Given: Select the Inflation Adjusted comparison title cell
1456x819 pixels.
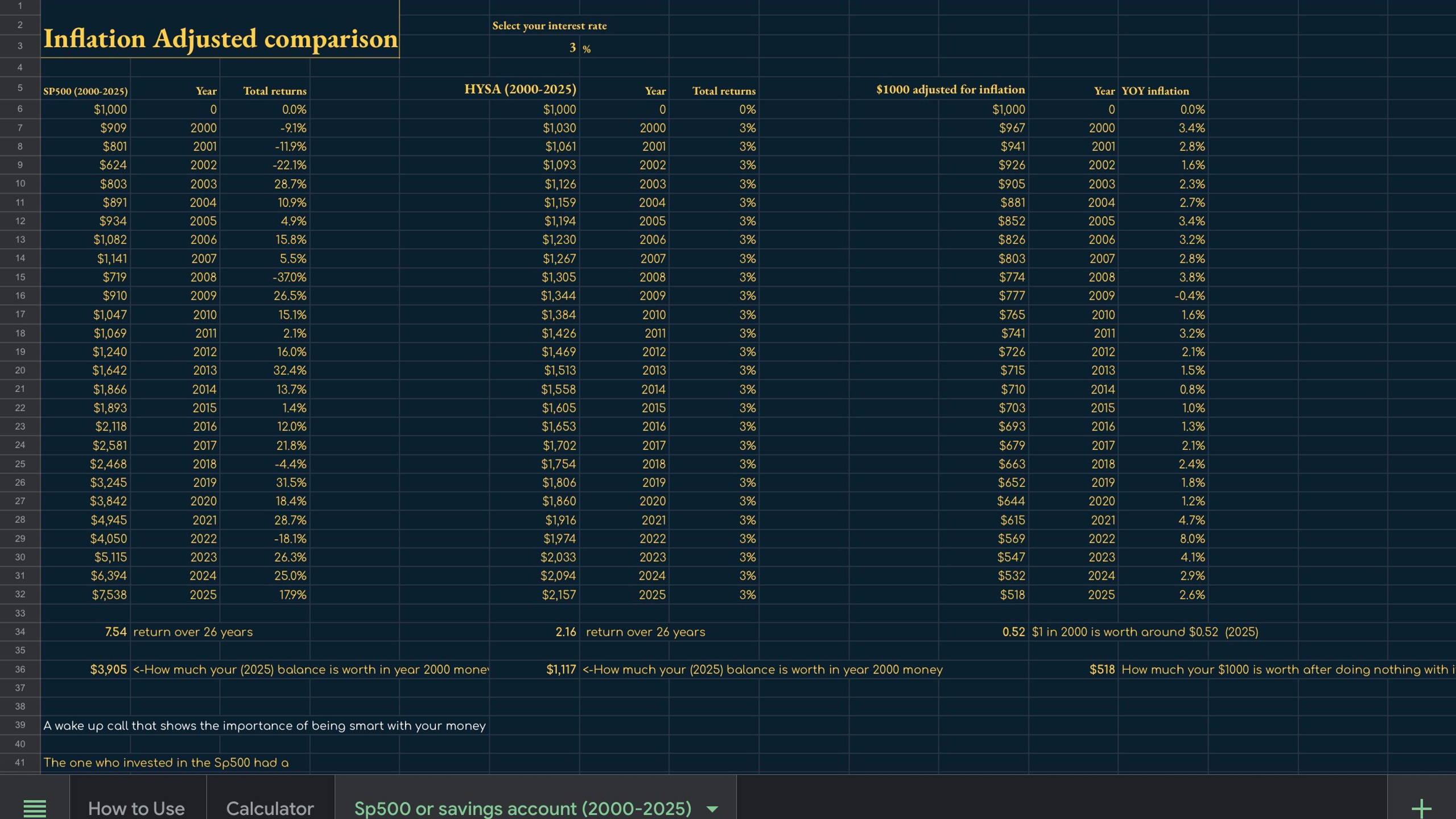Looking at the screenshot, I should pyautogui.click(x=220, y=39).
